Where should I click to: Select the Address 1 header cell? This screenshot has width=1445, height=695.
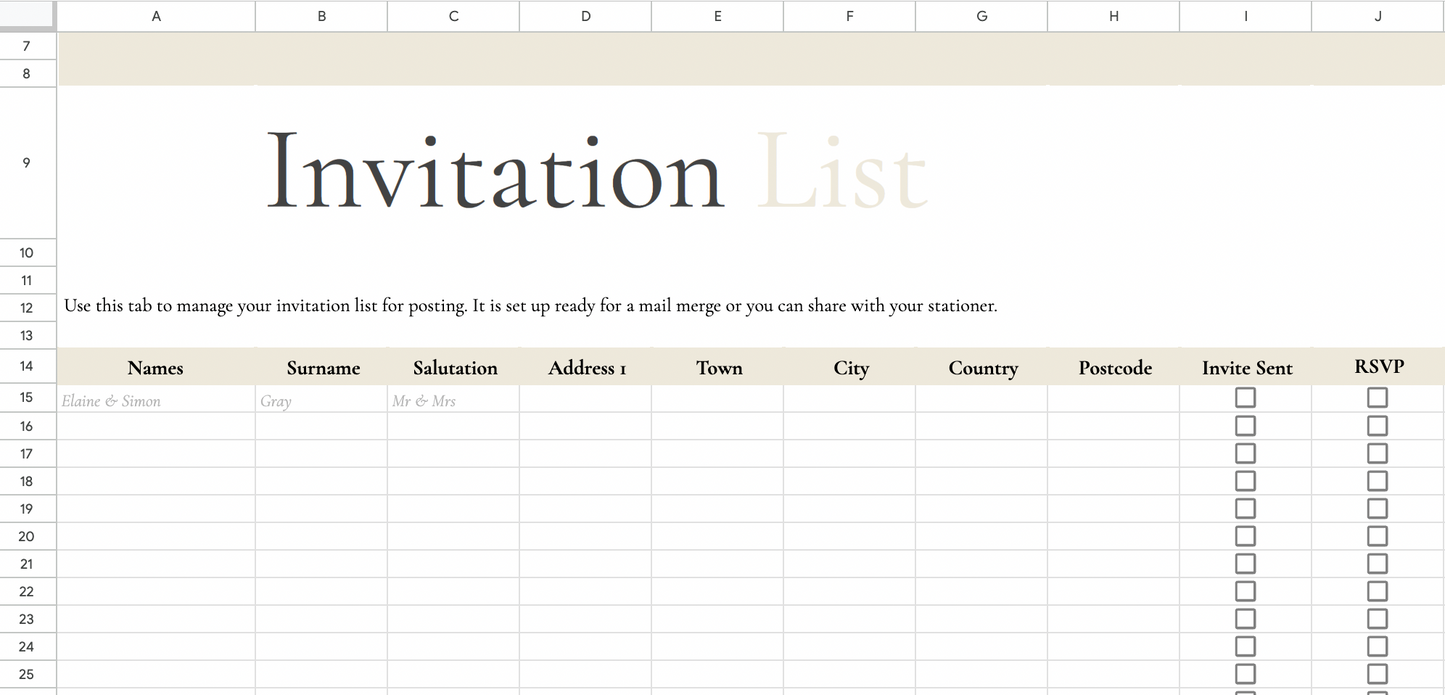click(586, 368)
